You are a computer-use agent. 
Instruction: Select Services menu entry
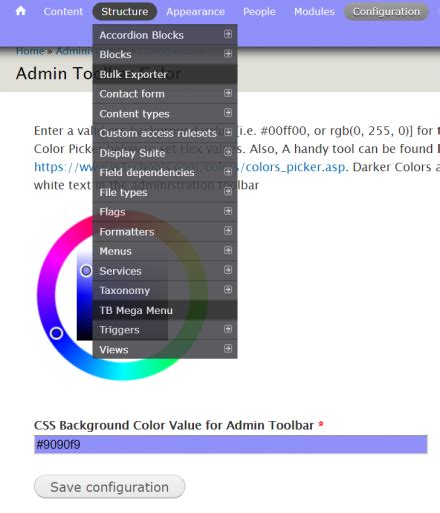click(165, 271)
